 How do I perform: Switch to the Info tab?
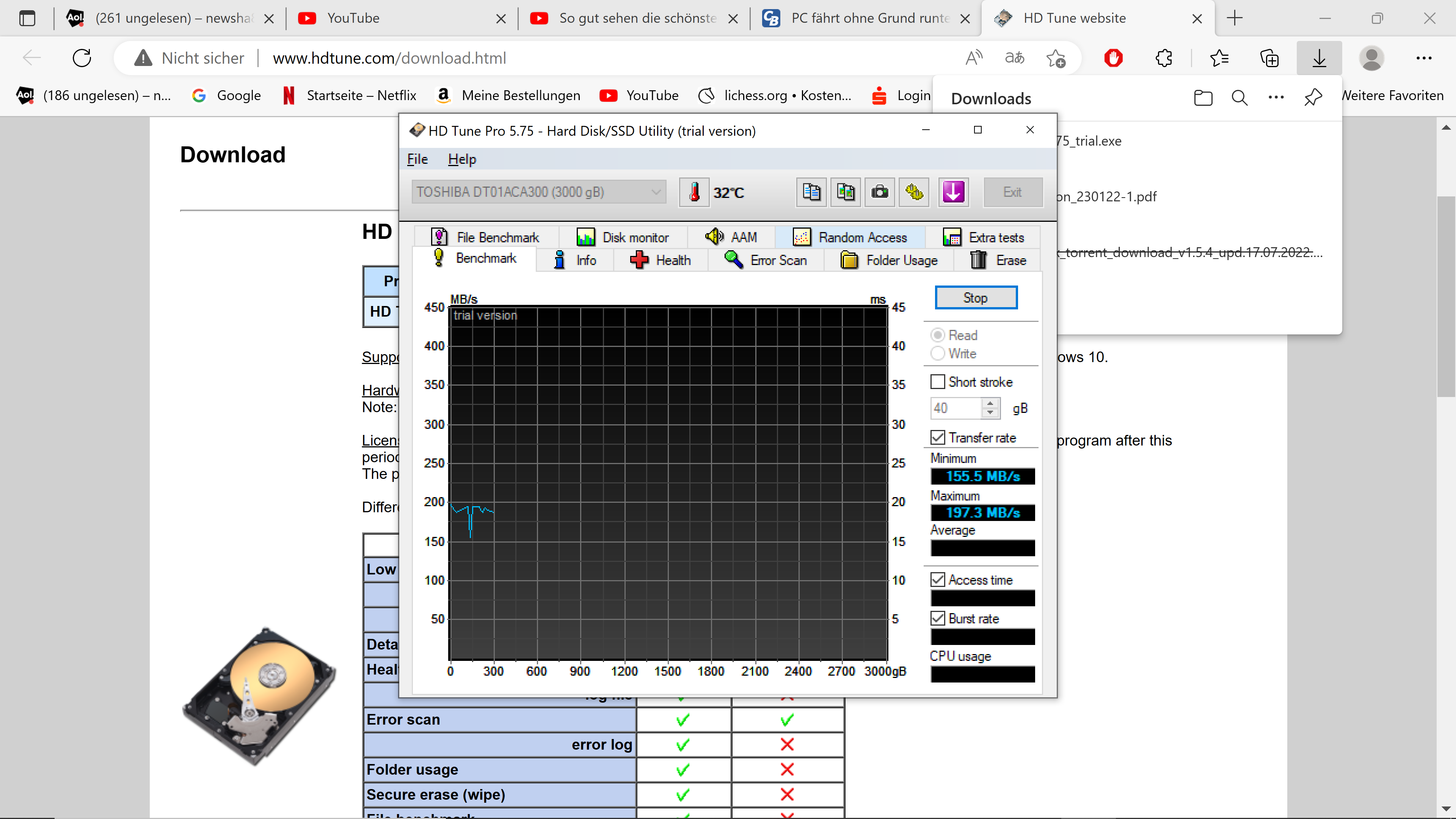pyautogui.click(x=576, y=260)
